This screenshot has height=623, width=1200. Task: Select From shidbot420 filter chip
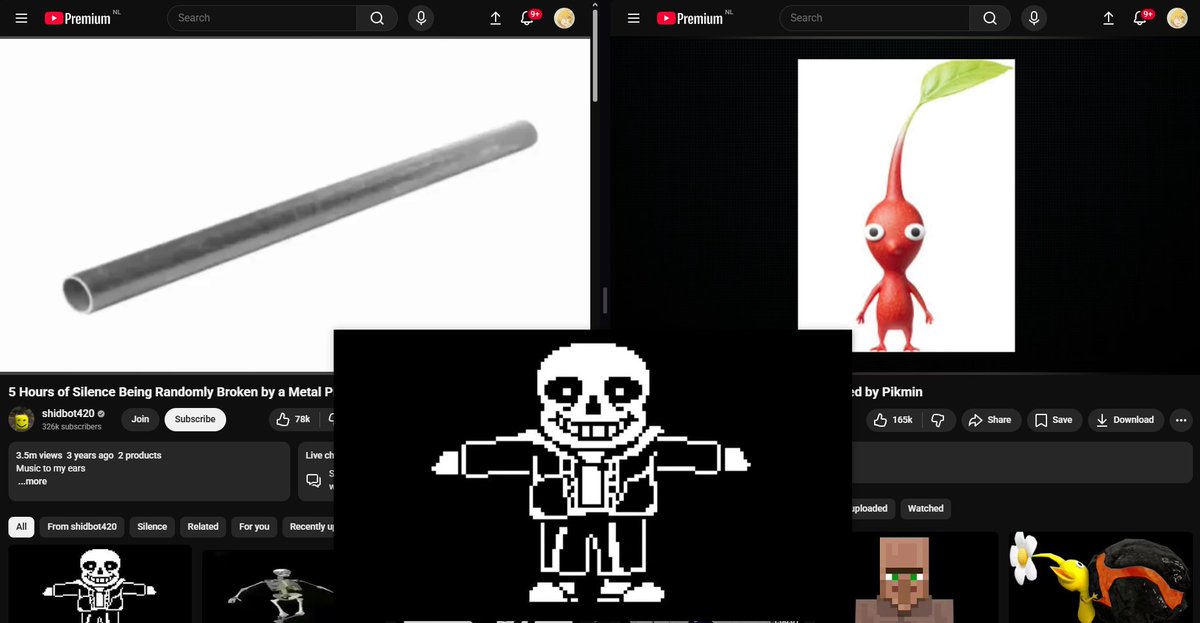click(x=82, y=527)
